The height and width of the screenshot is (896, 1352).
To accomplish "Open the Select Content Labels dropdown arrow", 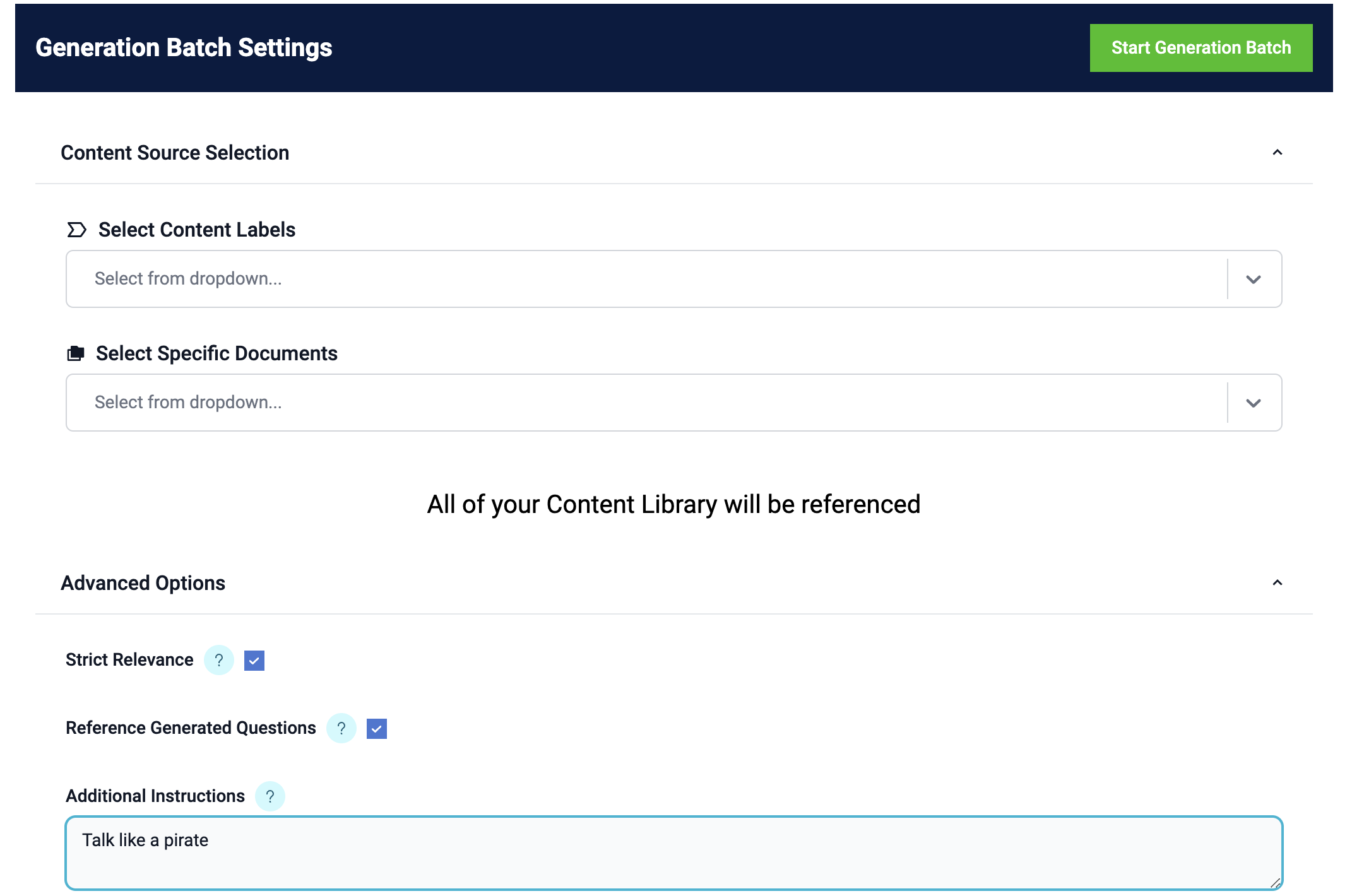I will pos(1254,279).
